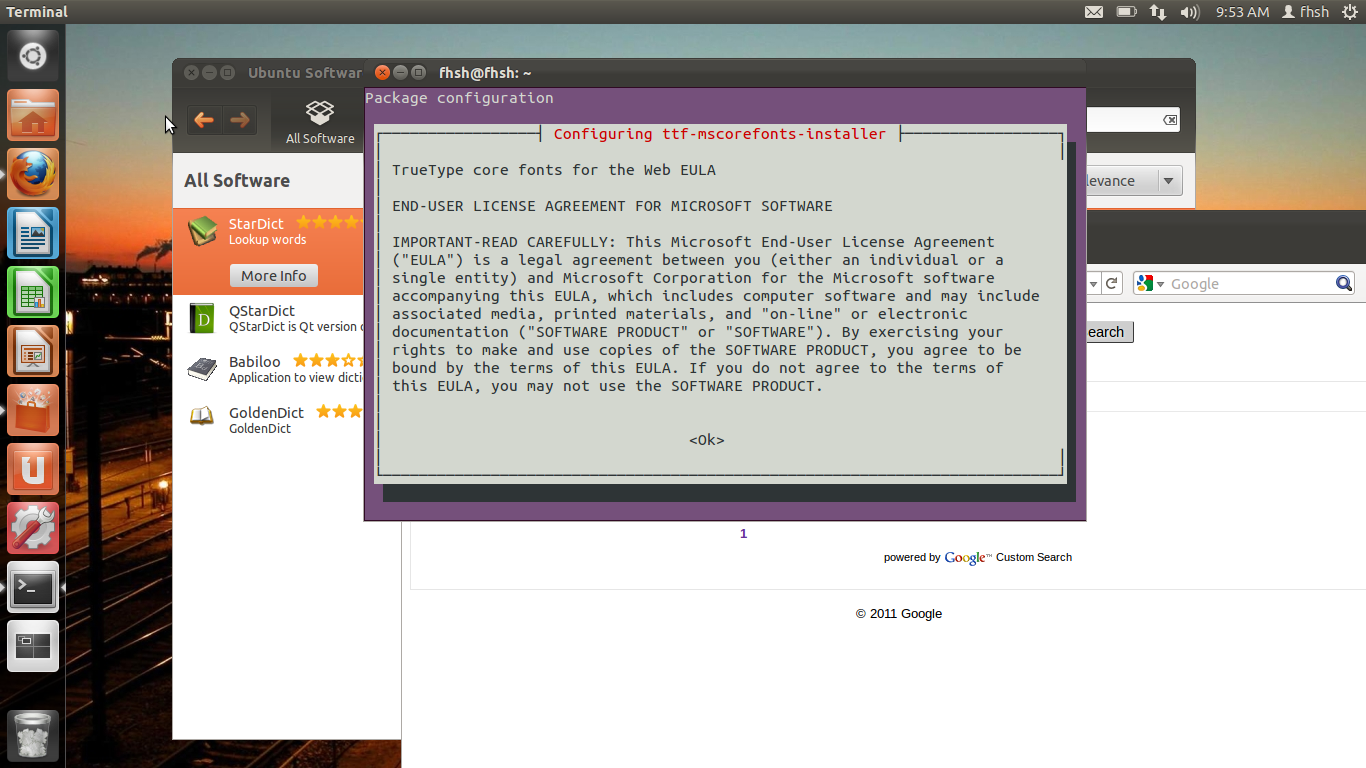The width and height of the screenshot is (1366, 768).
Task: Minimize the fhsh@fhsh terminal window
Action: point(400,73)
